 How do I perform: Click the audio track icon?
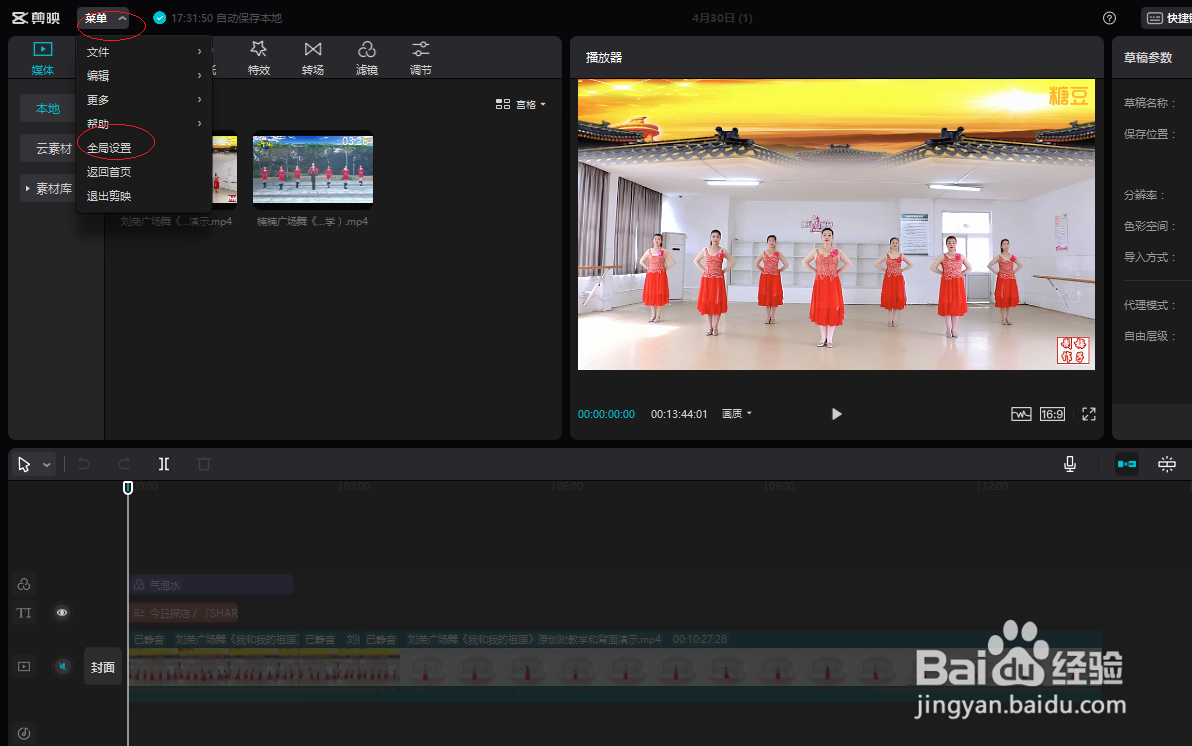(x=24, y=733)
